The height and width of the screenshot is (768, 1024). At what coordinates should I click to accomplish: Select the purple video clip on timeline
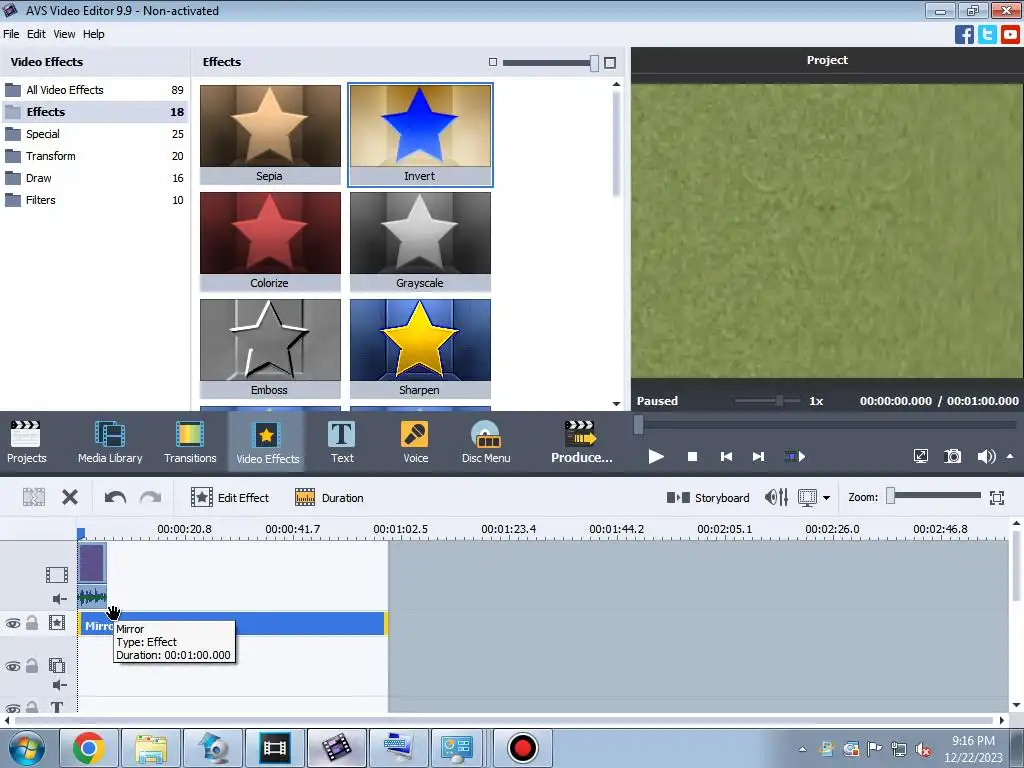point(92,563)
